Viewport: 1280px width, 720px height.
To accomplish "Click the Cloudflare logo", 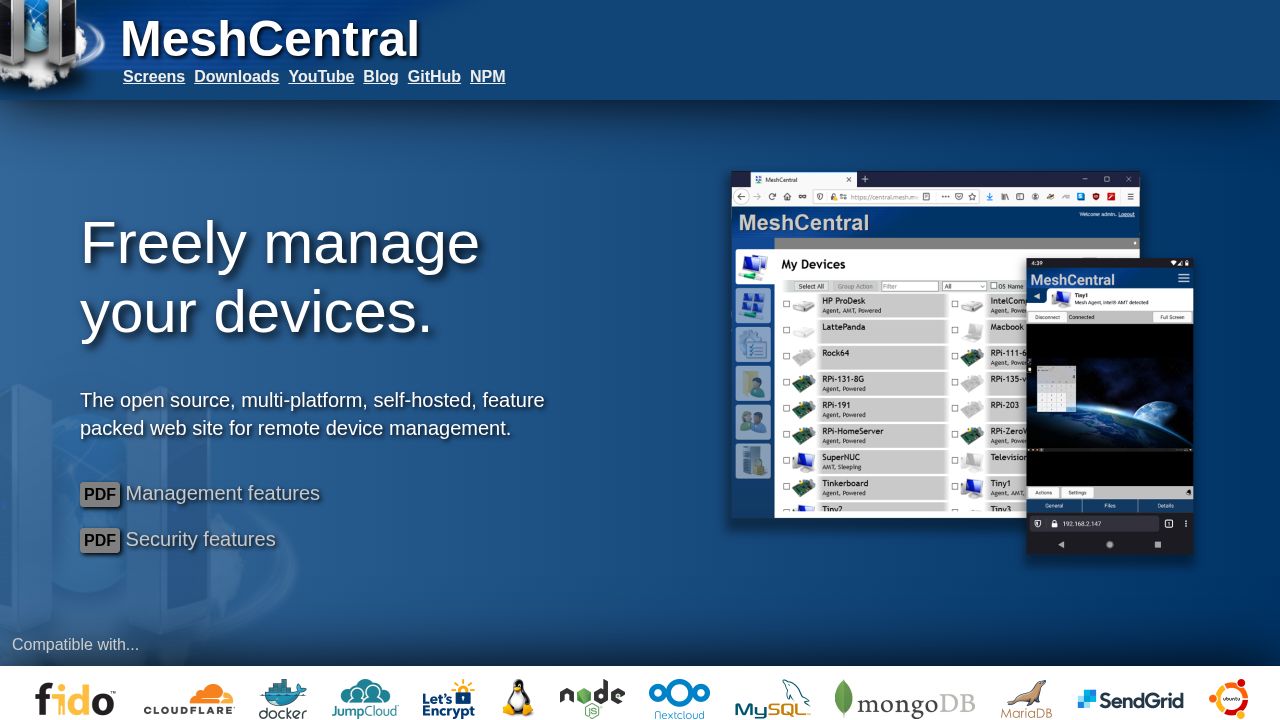I will (x=189, y=699).
